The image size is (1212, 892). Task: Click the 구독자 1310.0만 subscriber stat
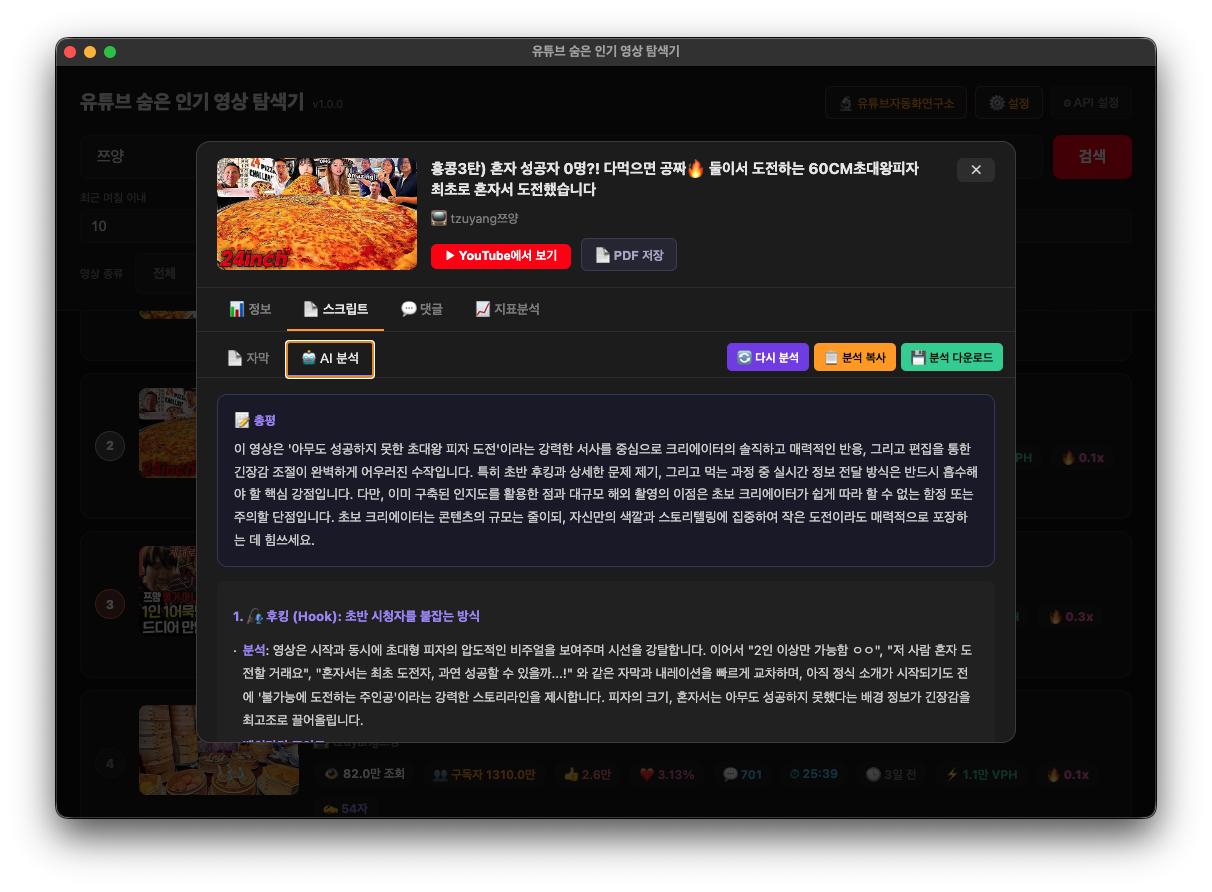(x=484, y=774)
